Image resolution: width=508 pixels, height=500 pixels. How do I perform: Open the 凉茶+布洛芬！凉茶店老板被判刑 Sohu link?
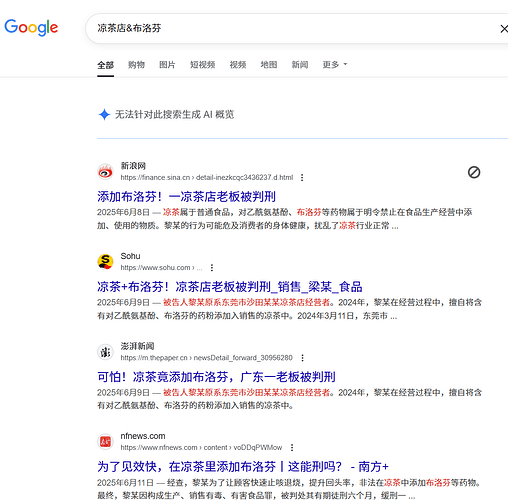point(230,287)
